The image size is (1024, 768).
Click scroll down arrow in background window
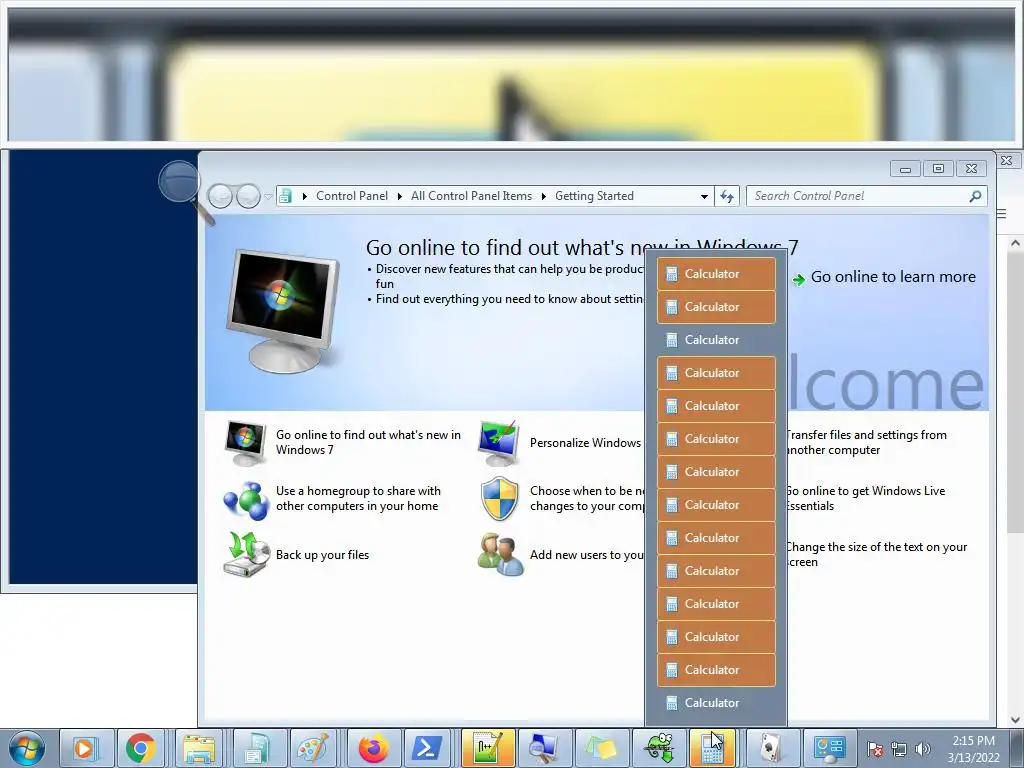pos(1015,719)
